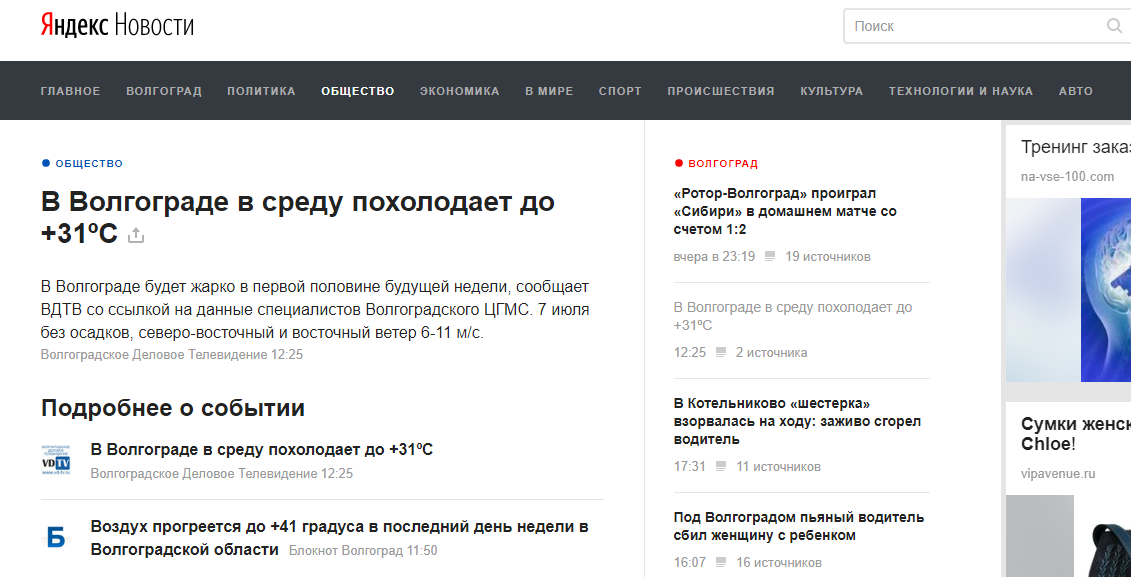Screen dimensions: 1131x577
Task: Click the 16:07 timestamp
Action: point(690,563)
